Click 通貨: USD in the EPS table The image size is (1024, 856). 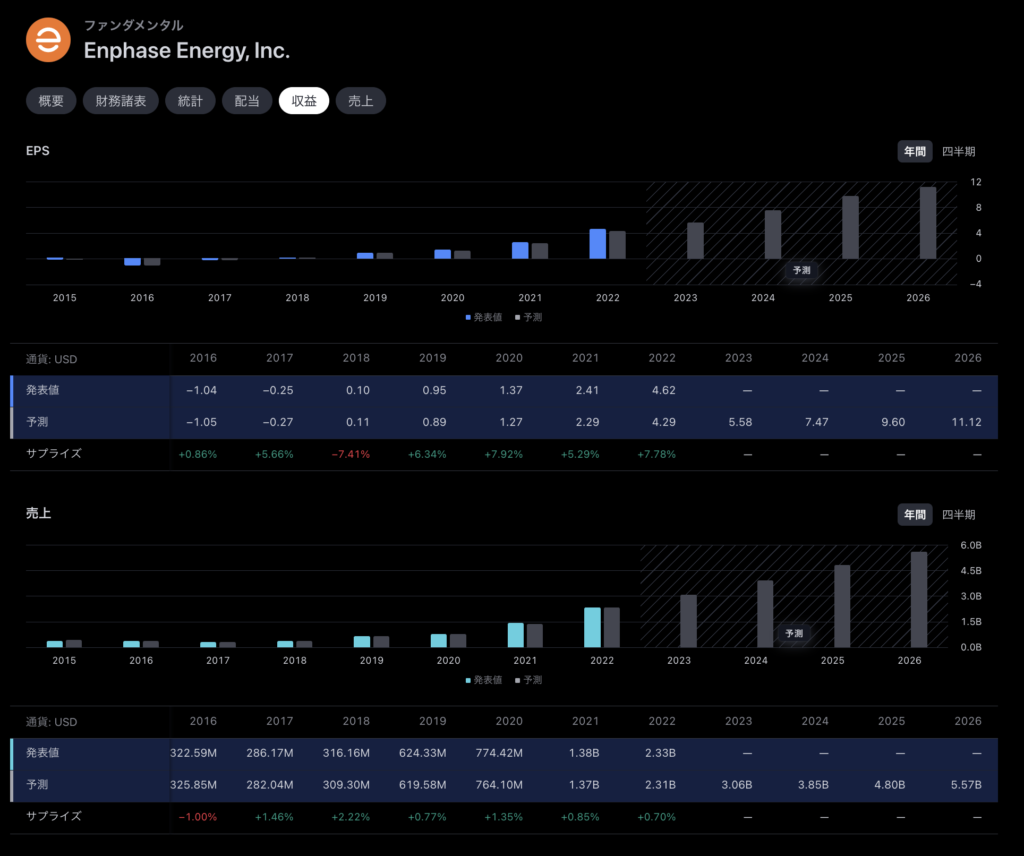(x=52, y=359)
